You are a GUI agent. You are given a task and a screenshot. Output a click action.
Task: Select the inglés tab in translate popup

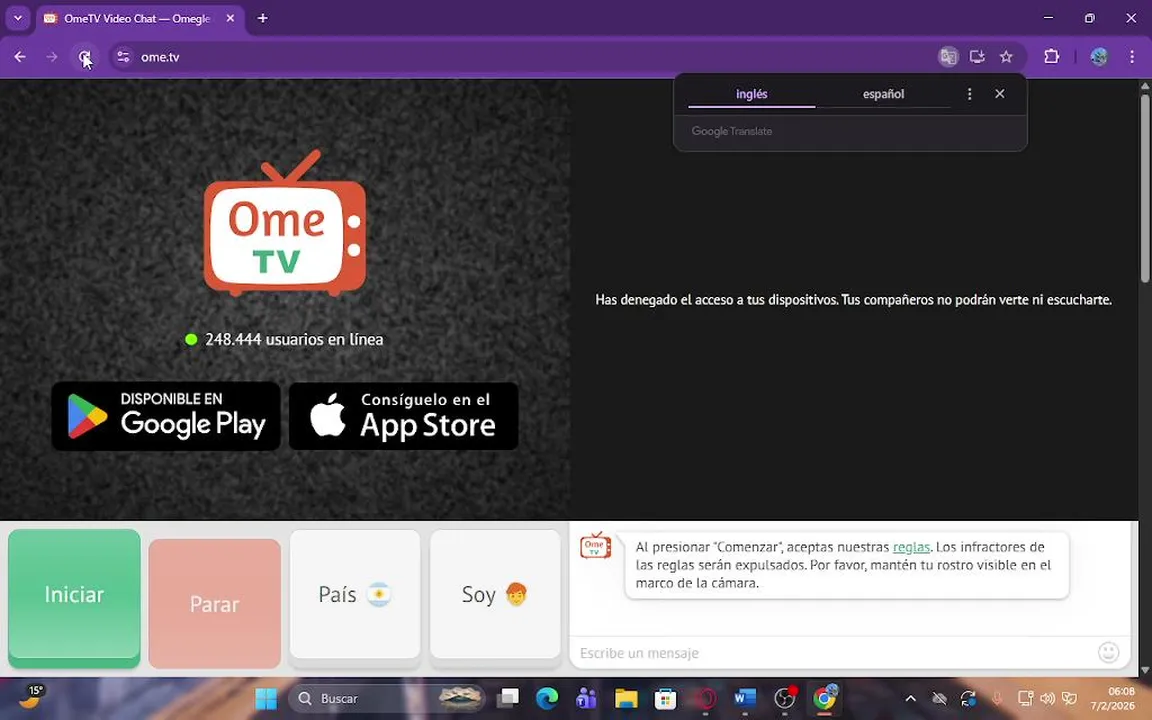(752, 94)
